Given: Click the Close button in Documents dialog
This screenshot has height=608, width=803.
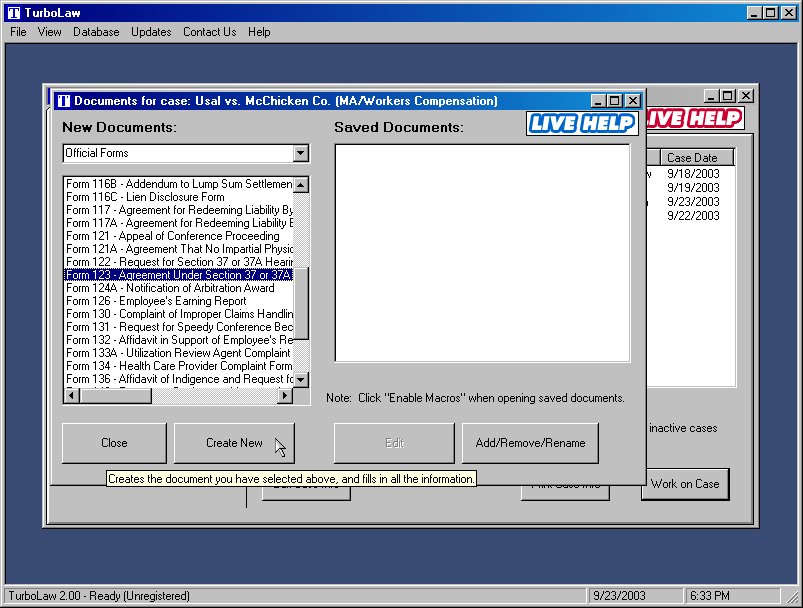Looking at the screenshot, I should tap(114, 443).
